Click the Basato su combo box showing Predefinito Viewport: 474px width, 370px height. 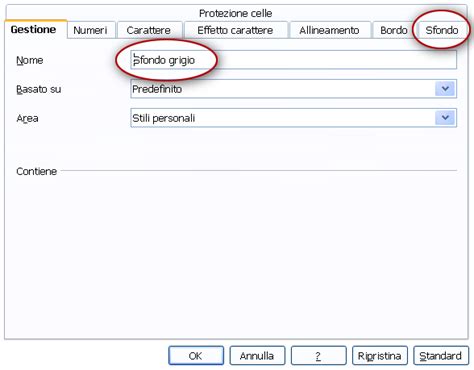293,89
